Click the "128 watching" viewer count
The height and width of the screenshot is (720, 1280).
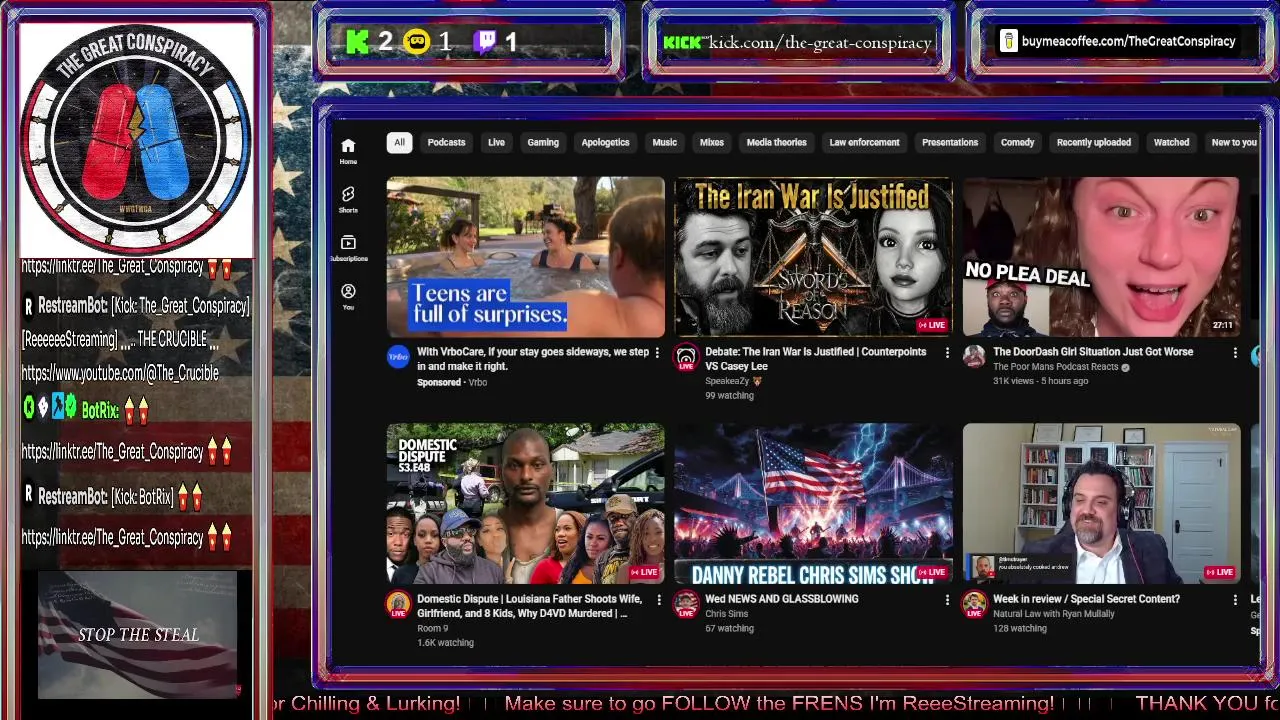pos(1020,629)
